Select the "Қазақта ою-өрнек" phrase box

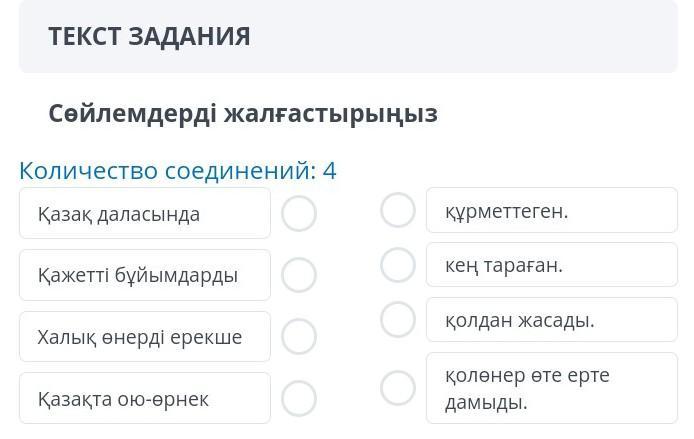144,398
